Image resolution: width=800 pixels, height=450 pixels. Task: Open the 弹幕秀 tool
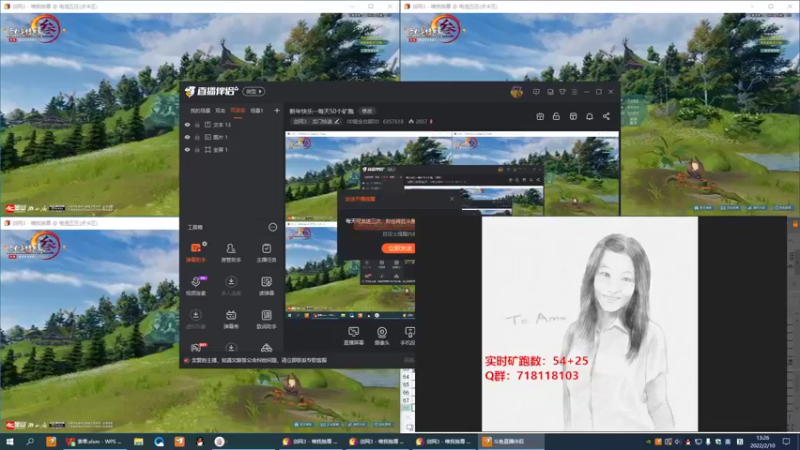click(231, 319)
